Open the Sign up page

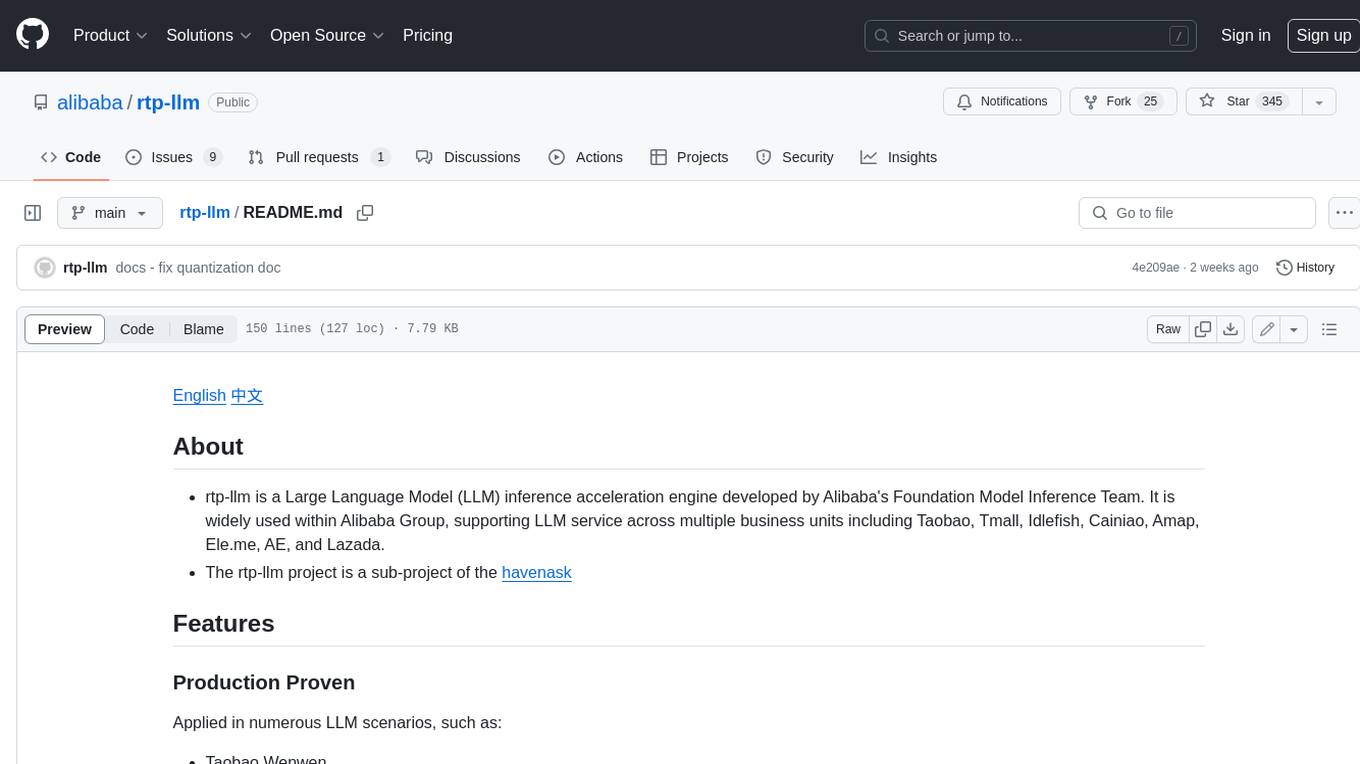pos(1323,35)
